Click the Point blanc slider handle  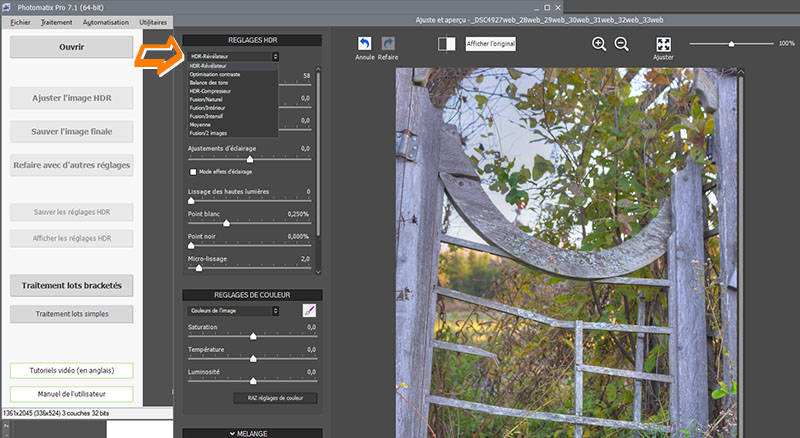227,224
